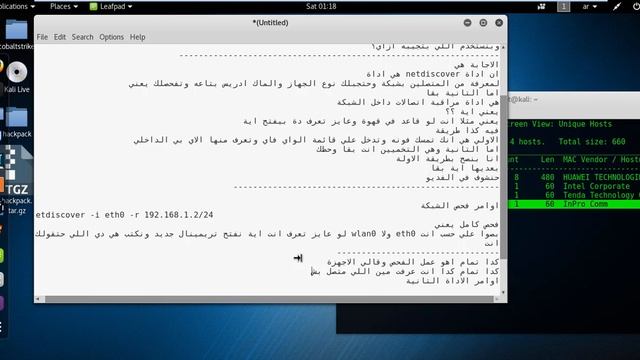Select the Intel Corporate row in terminal

coord(574,186)
